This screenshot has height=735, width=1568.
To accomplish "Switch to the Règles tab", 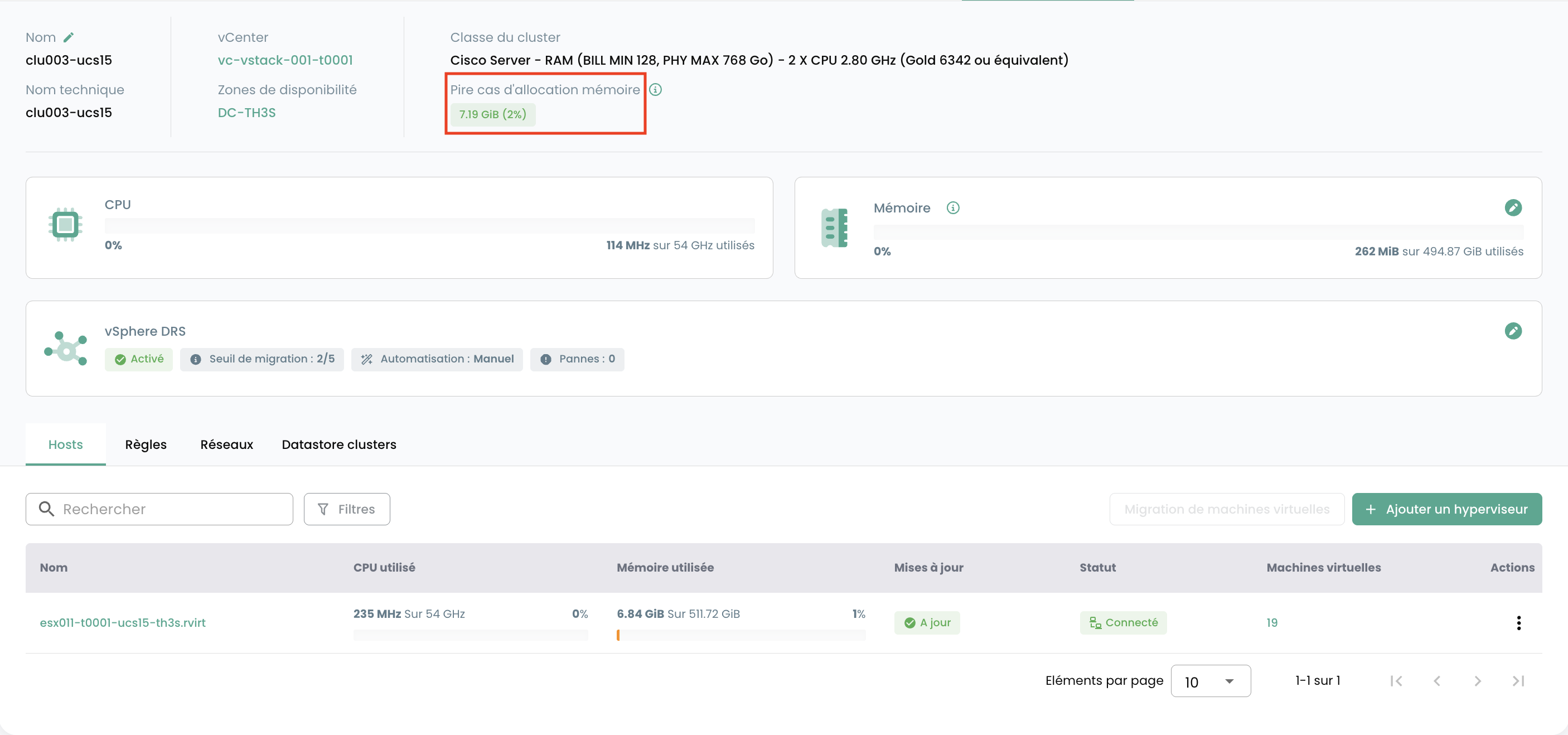I will coord(146,444).
